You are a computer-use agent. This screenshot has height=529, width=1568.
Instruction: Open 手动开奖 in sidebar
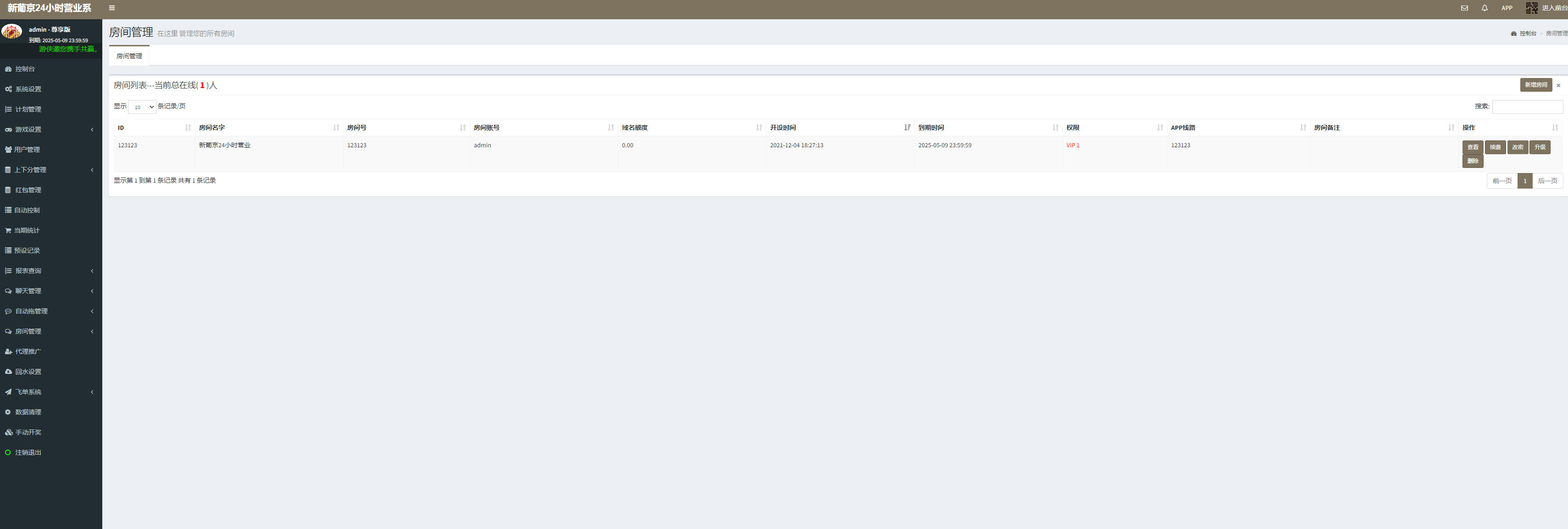(x=28, y=433)
